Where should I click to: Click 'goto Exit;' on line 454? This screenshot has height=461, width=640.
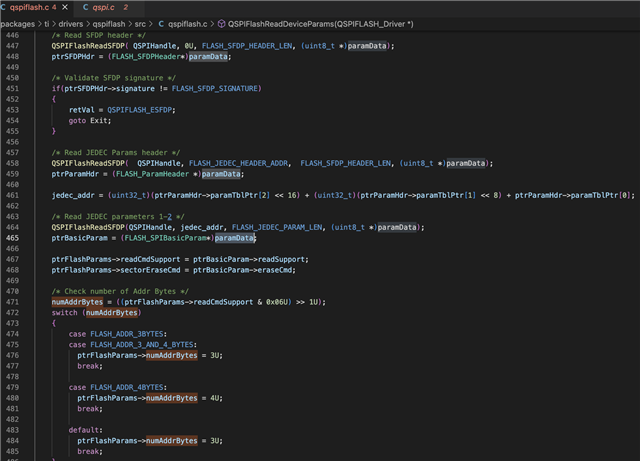(x=90, y=120)
